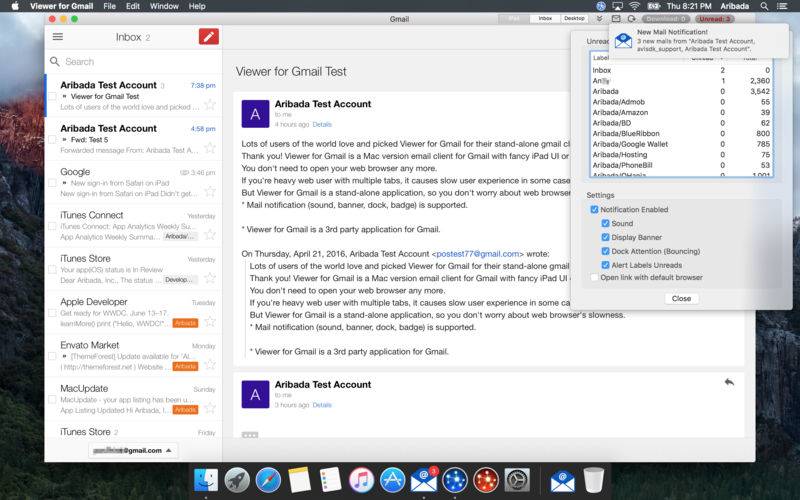
Task: Click the Close button in settings popover
Action: [x=681, y=298]
